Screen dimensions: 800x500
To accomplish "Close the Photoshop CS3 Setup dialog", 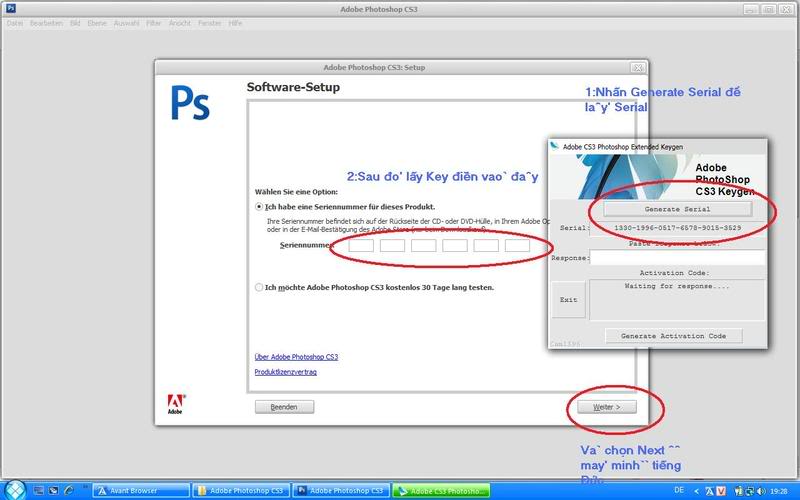I will (637, 68).
